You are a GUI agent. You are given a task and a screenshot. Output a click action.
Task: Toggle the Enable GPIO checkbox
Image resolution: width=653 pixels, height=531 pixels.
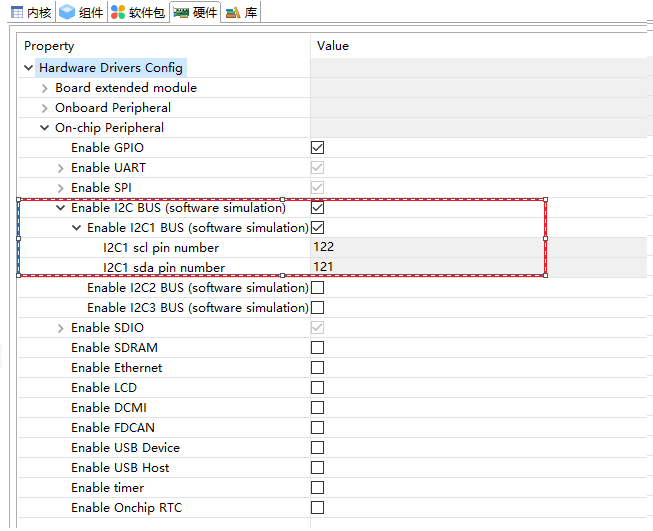tap(318, 148)
